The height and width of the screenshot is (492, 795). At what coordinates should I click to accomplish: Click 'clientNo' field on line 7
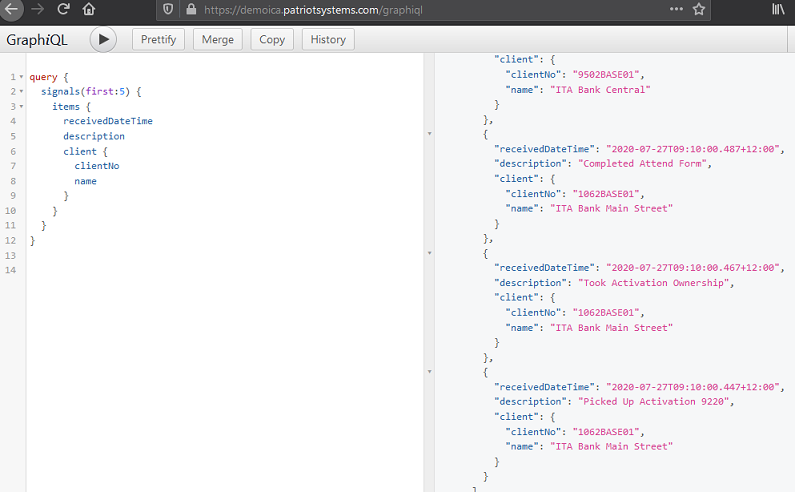click(x=97, y=166)
